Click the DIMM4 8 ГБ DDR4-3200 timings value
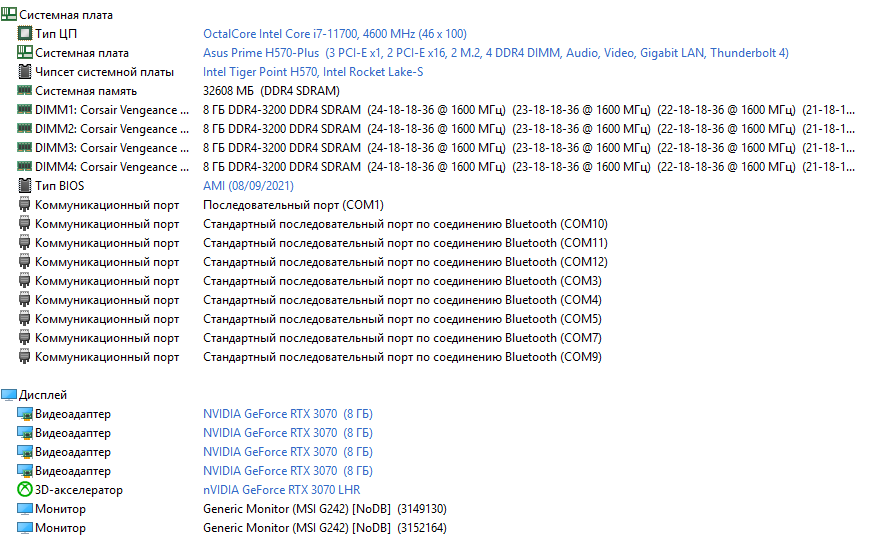Image resolution: width=876 pixels, height=537 pixels. coord(529,167)
